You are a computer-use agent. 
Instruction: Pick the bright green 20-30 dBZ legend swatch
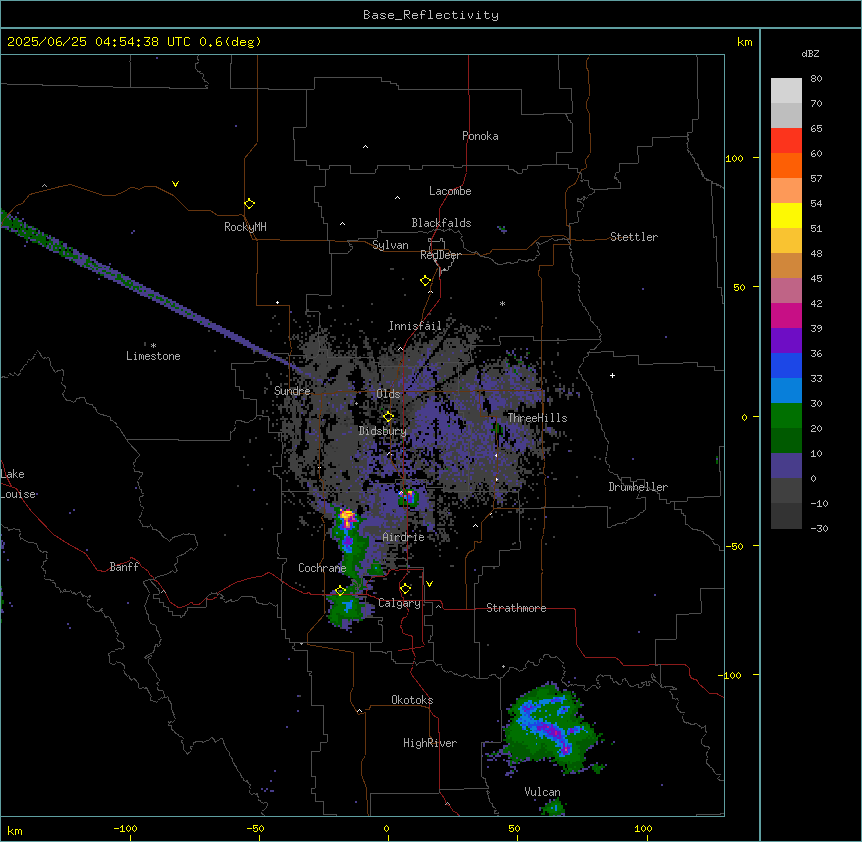coord(786,416)
